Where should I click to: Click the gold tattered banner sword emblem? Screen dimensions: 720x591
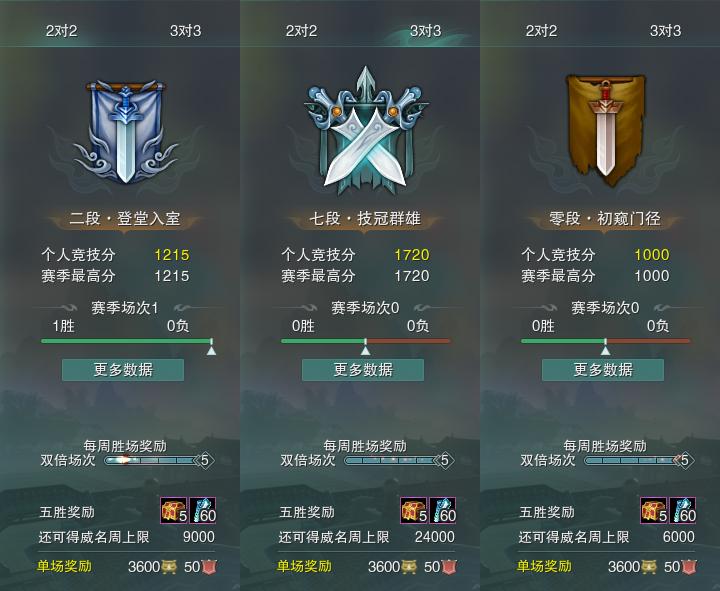pos(605,129)
